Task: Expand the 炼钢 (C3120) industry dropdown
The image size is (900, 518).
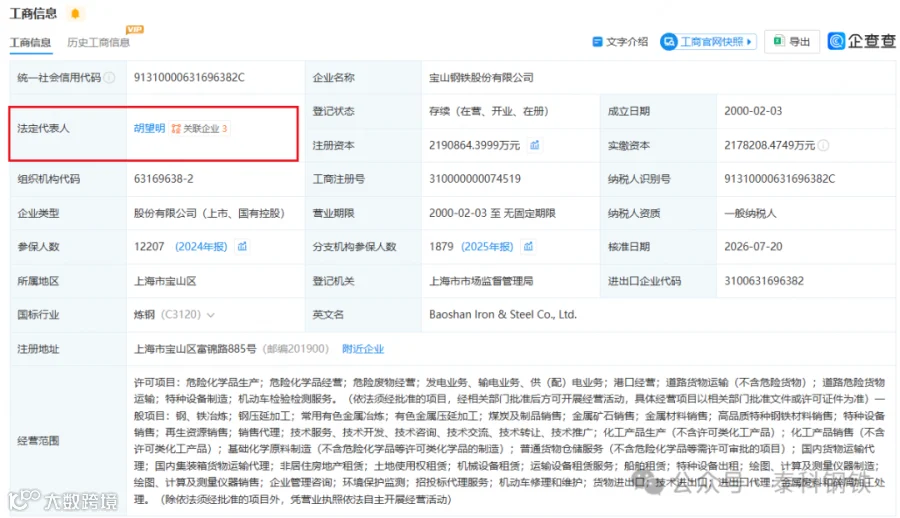Action: (211, 315)
